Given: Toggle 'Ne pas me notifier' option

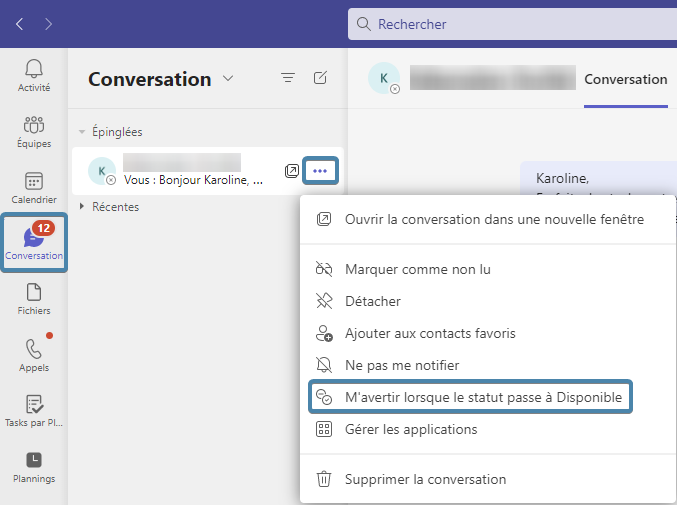Looking at the screenshot, I should click(401, 365).
